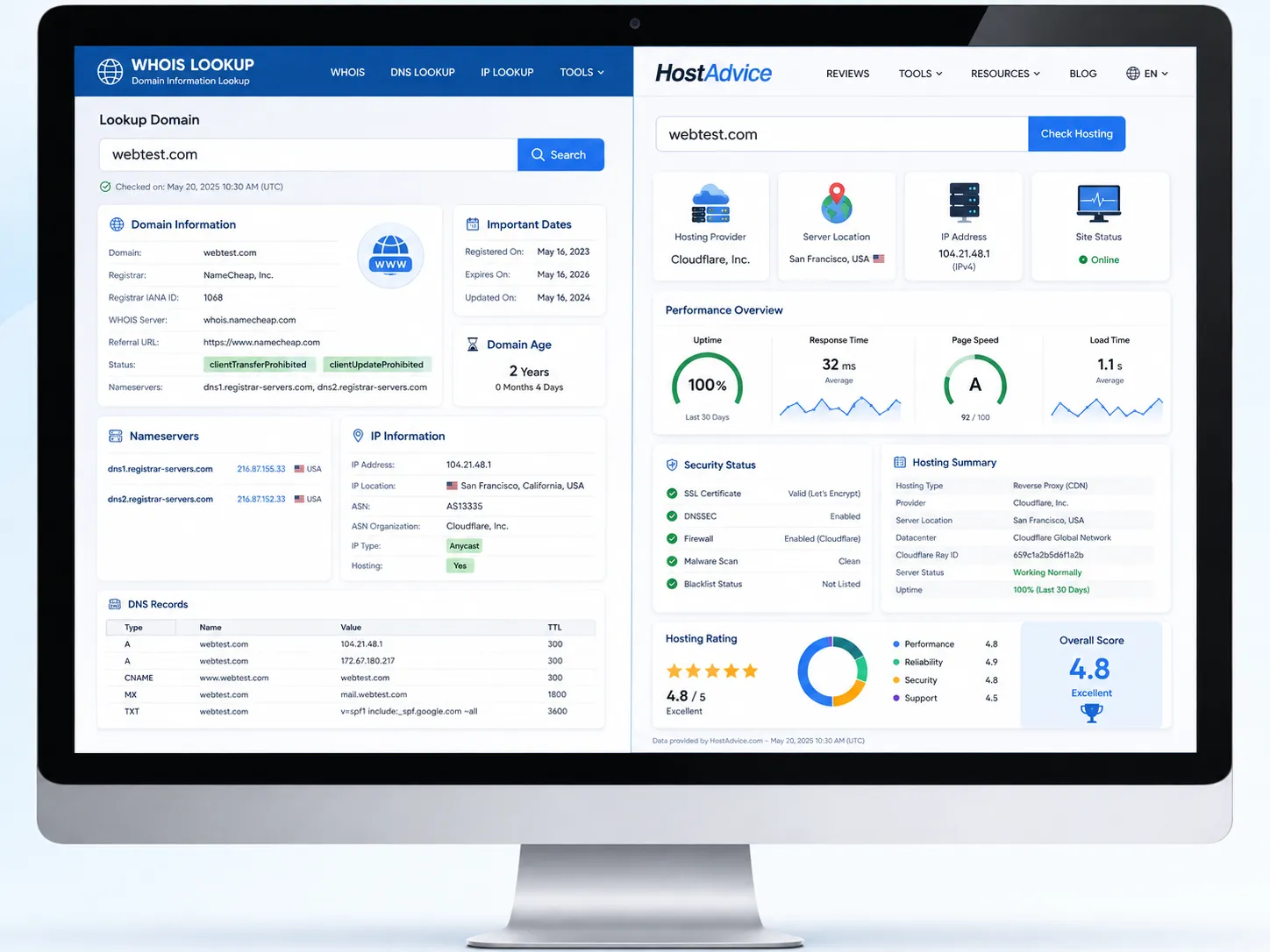1270x952 pixels.
Task: Click the HostAdvice webtest.com input field
Action: [842, 134]
